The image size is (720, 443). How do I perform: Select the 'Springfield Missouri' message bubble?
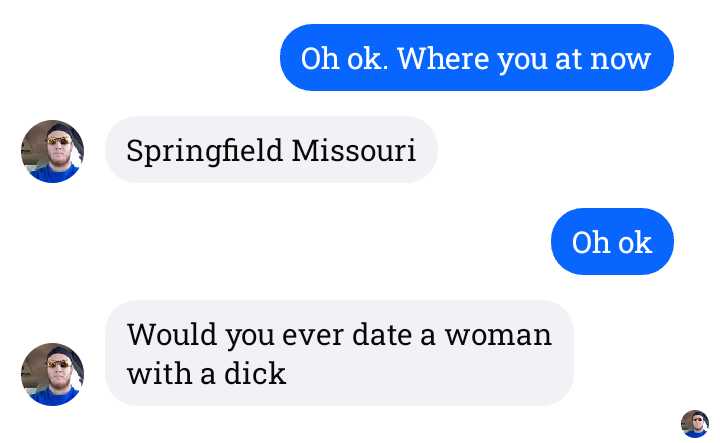pos(271,150)
